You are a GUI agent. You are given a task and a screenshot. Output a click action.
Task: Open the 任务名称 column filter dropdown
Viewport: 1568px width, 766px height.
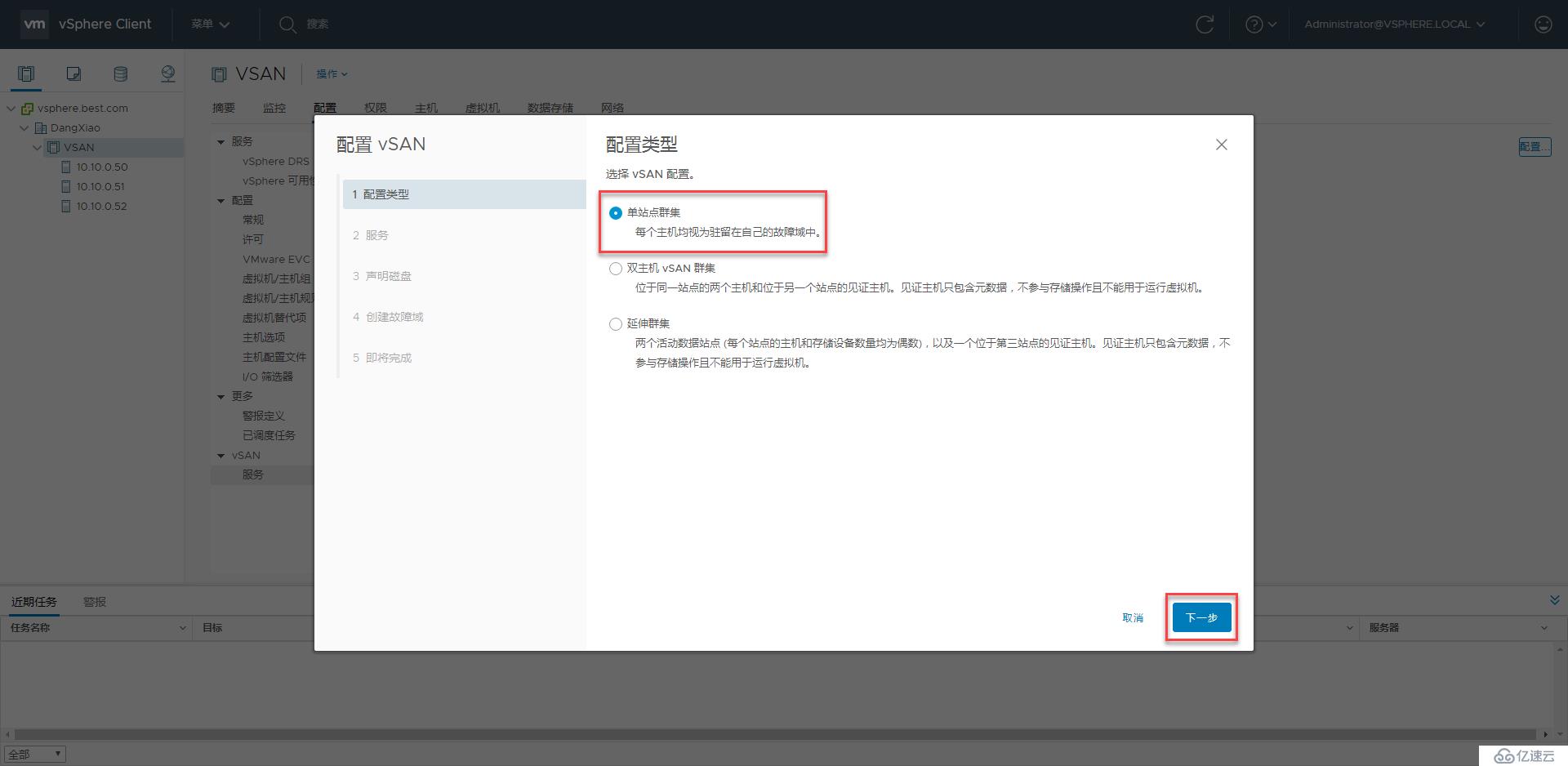tap(182, 628)
